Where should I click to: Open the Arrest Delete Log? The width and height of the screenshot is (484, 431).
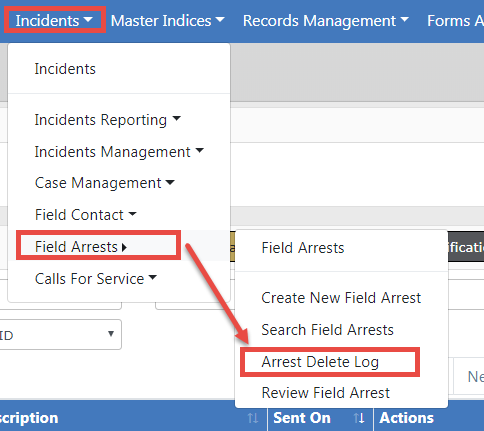pos(320,362)
